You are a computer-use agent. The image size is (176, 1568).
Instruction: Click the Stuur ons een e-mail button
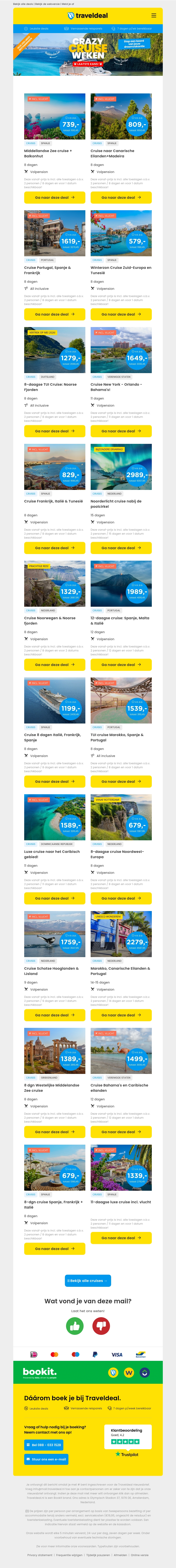point(46,1459)
